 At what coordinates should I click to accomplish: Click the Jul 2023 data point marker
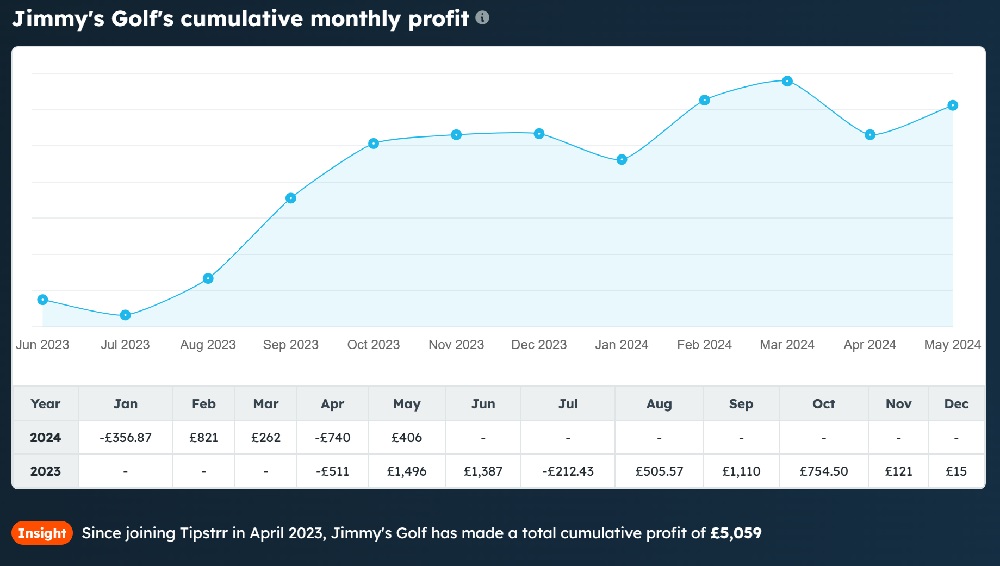point(125,315)
